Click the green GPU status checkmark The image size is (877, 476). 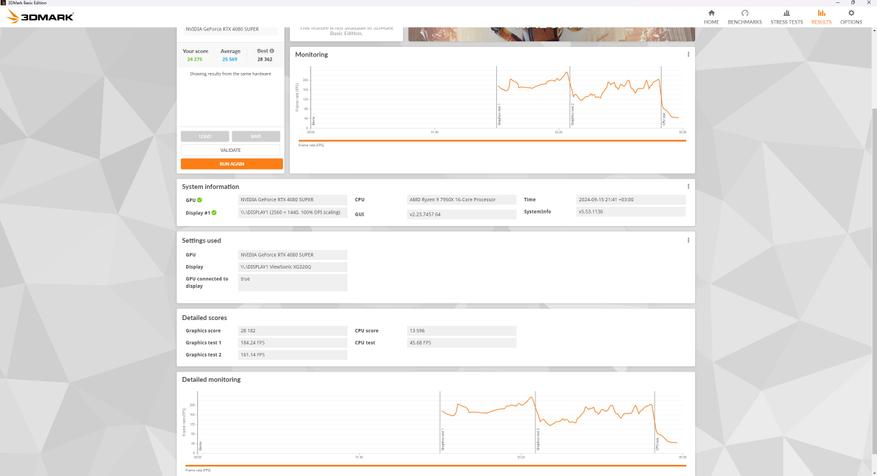click(200, 200)
